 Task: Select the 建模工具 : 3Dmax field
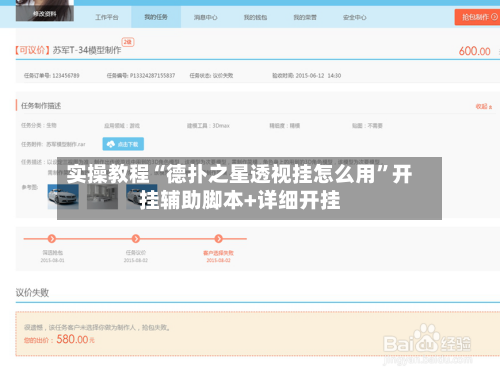208,126
